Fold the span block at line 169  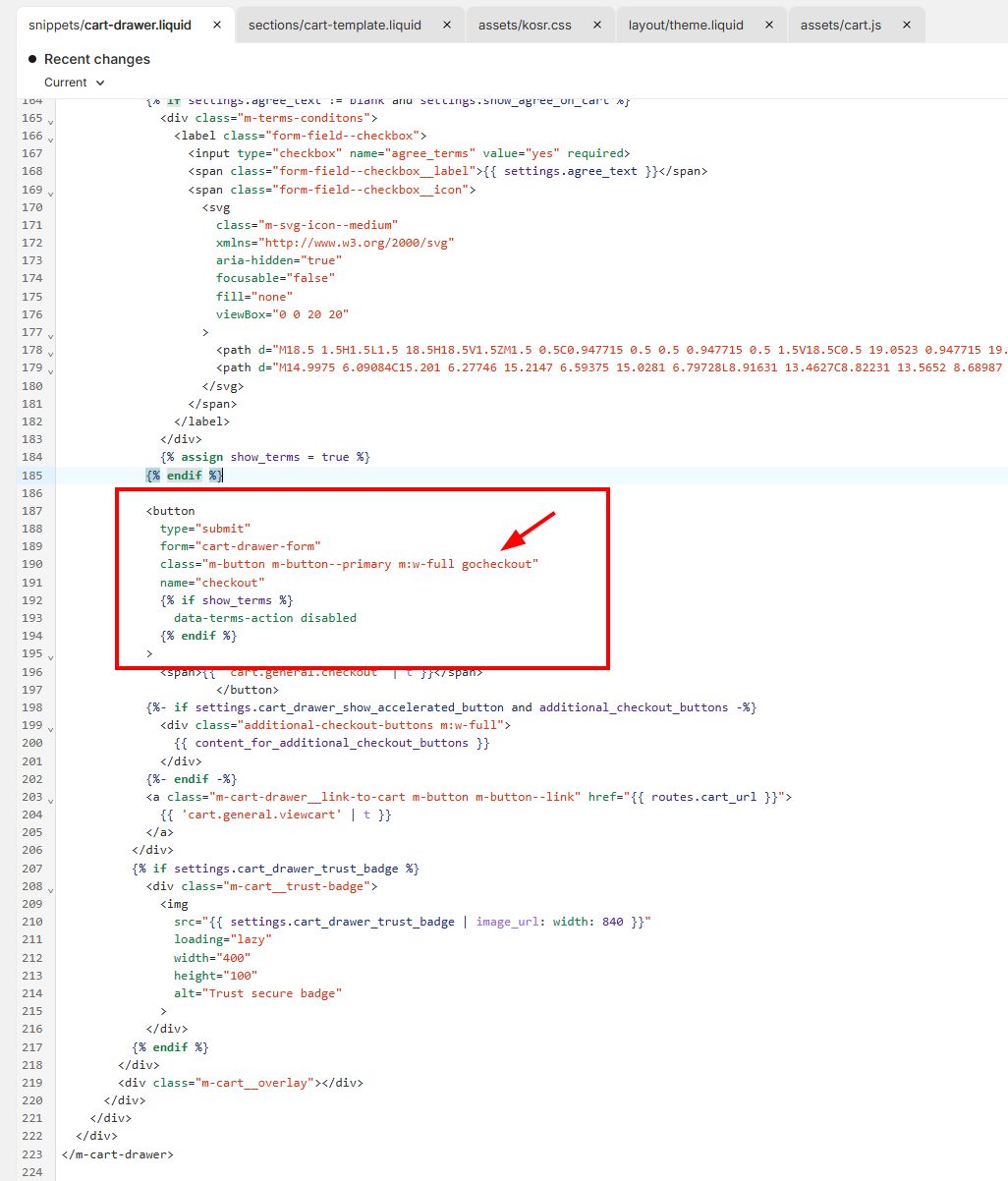click(x=51, y=192)
